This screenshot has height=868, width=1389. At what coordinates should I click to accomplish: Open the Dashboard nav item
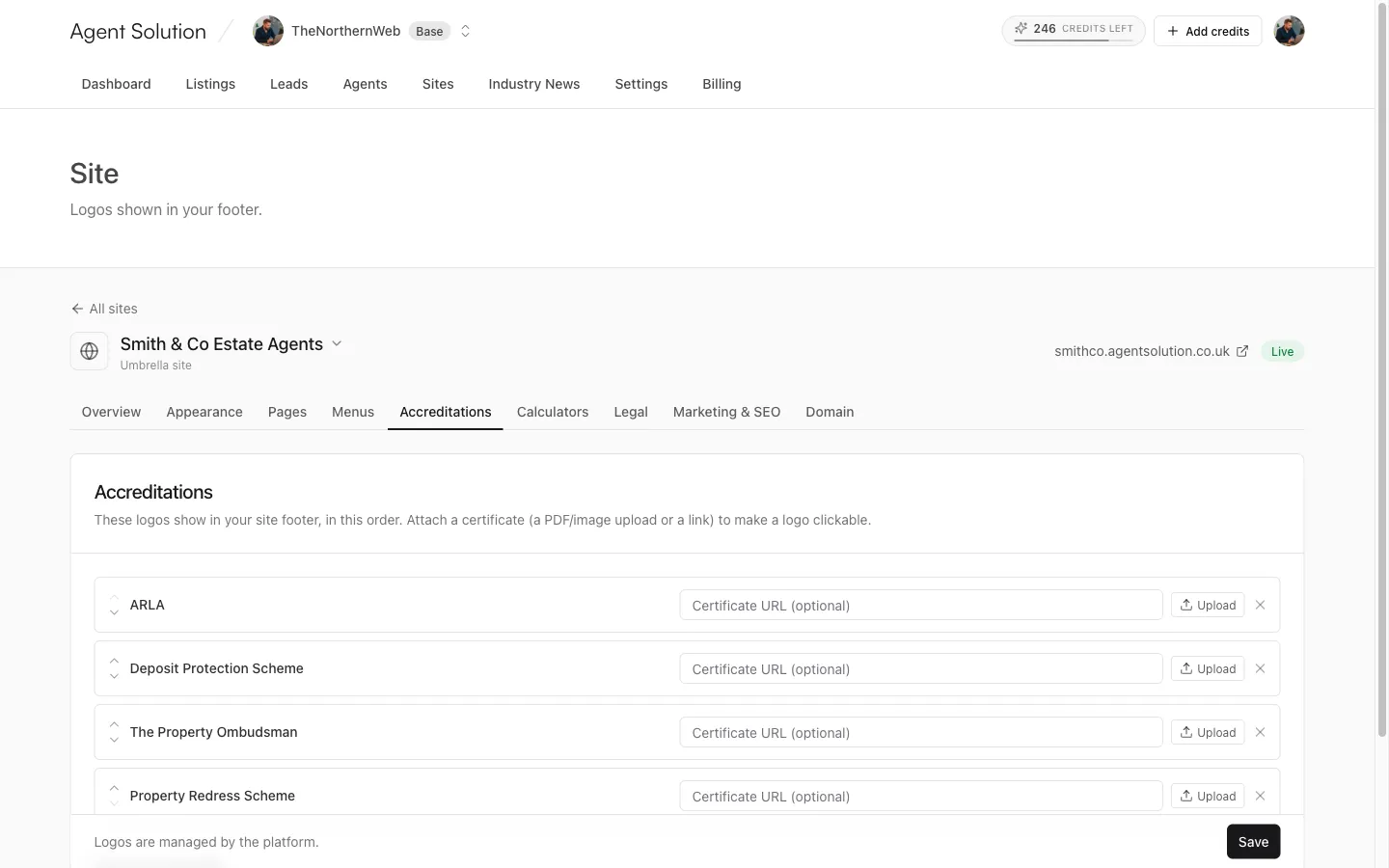click(x=117, y=84)
